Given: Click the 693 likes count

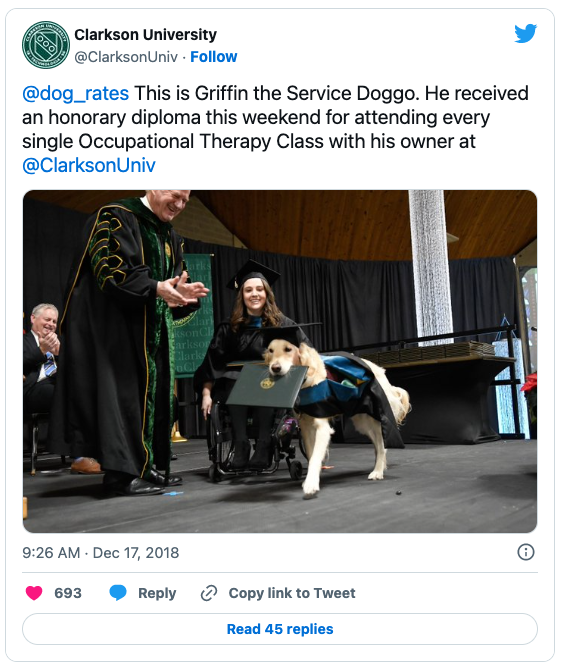Looking at the screenshot, I should [x=68, y=593].
